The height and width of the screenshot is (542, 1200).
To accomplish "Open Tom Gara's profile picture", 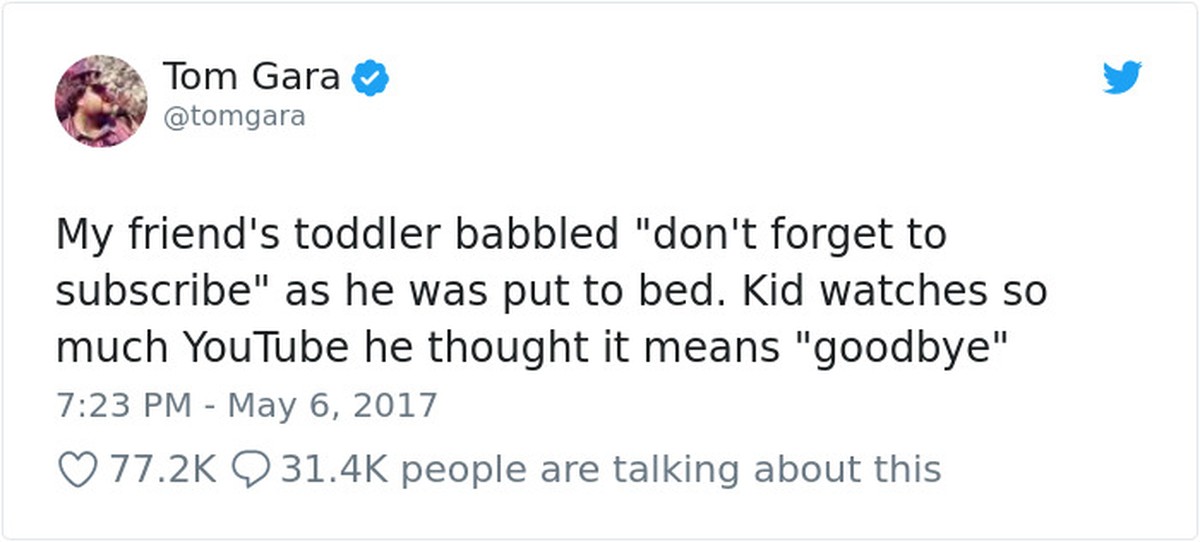I will (101, 101).
